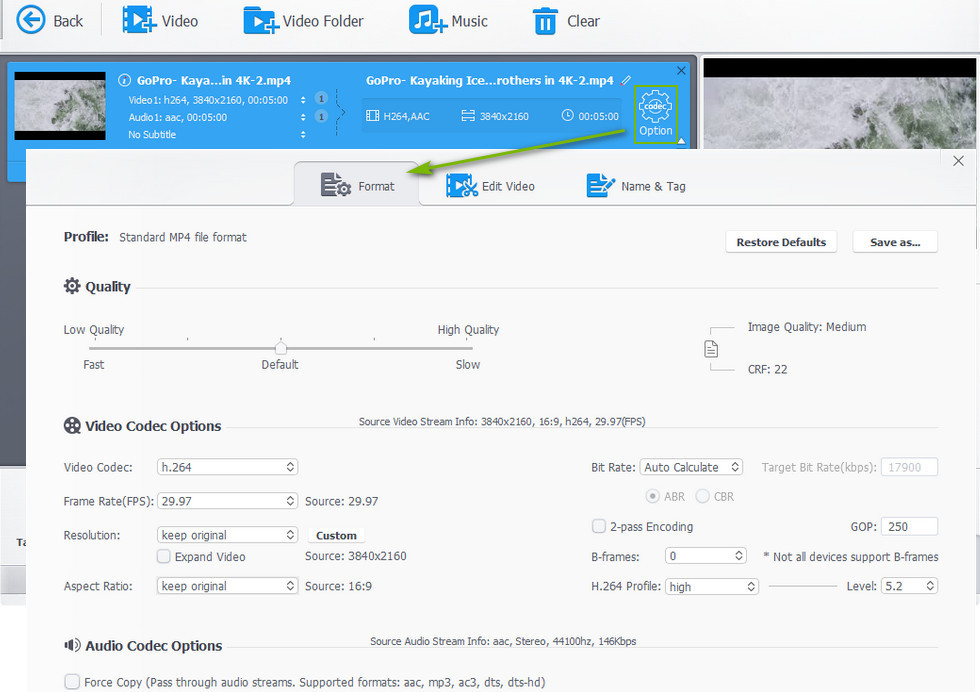Open the codec Option gear icon
Screen dimensions: 980x692
click(x=655, y=106)
